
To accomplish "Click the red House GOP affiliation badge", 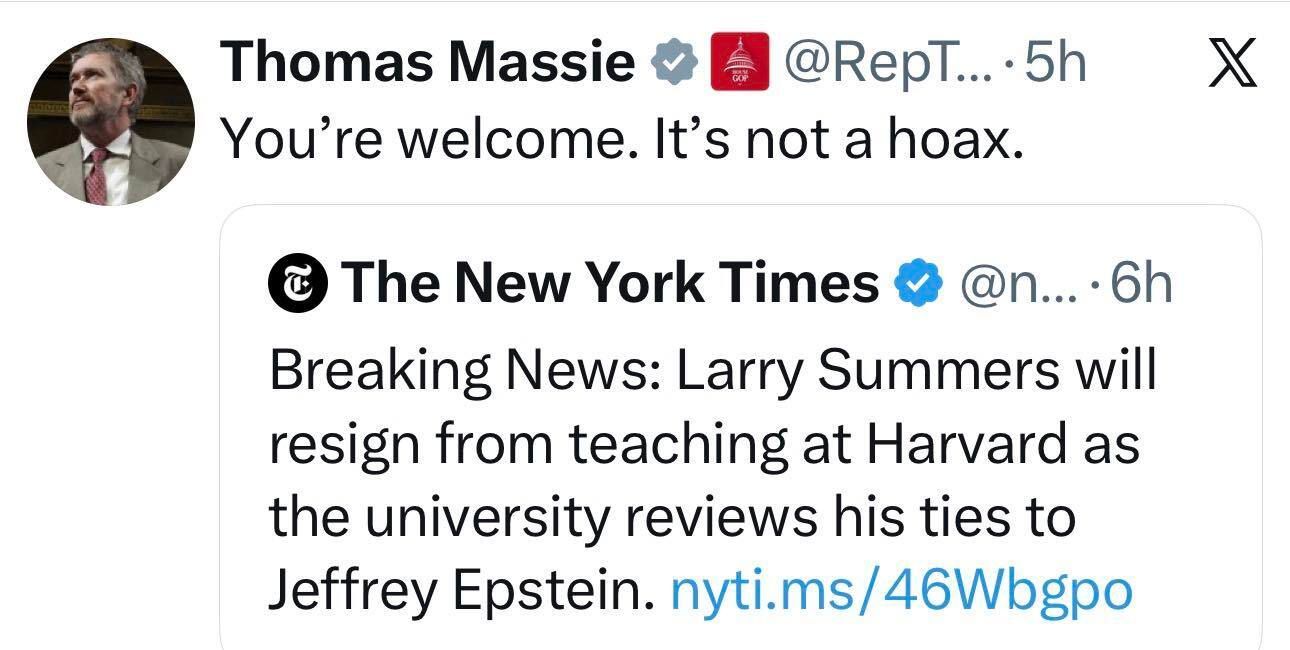I will [x=739, y=63].
